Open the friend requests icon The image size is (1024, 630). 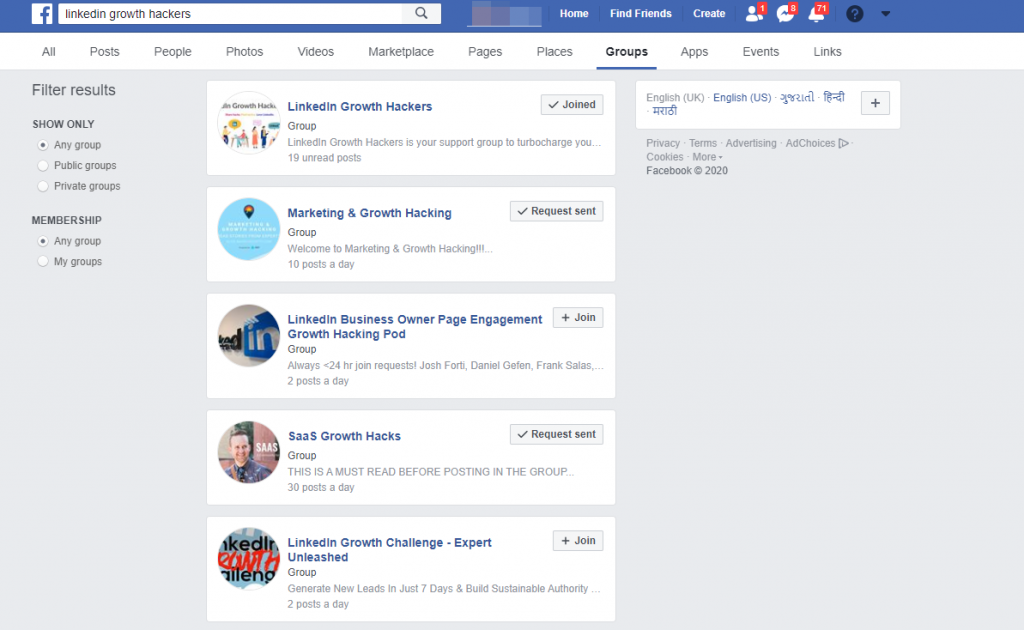pos(754,13)
